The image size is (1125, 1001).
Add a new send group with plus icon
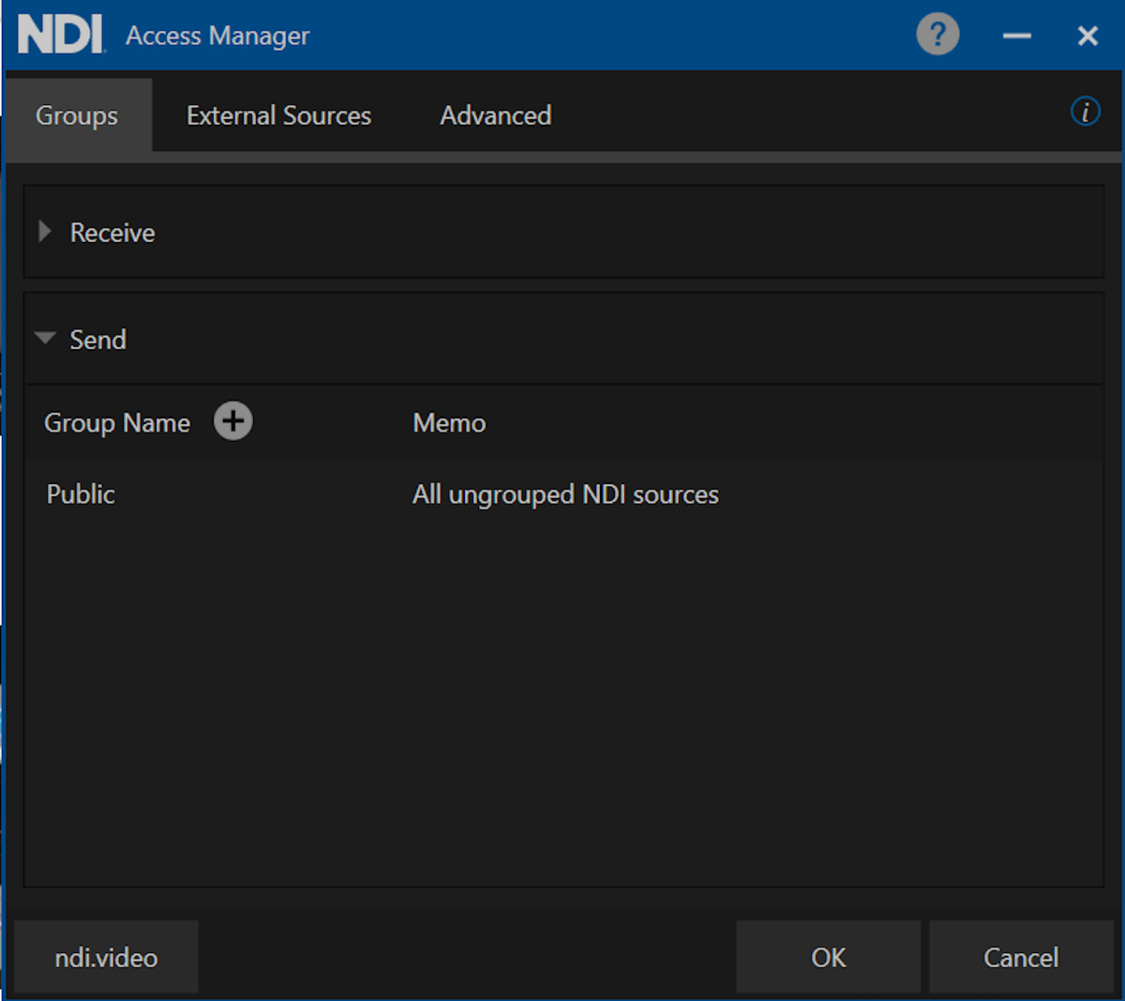tap(233, 422)
